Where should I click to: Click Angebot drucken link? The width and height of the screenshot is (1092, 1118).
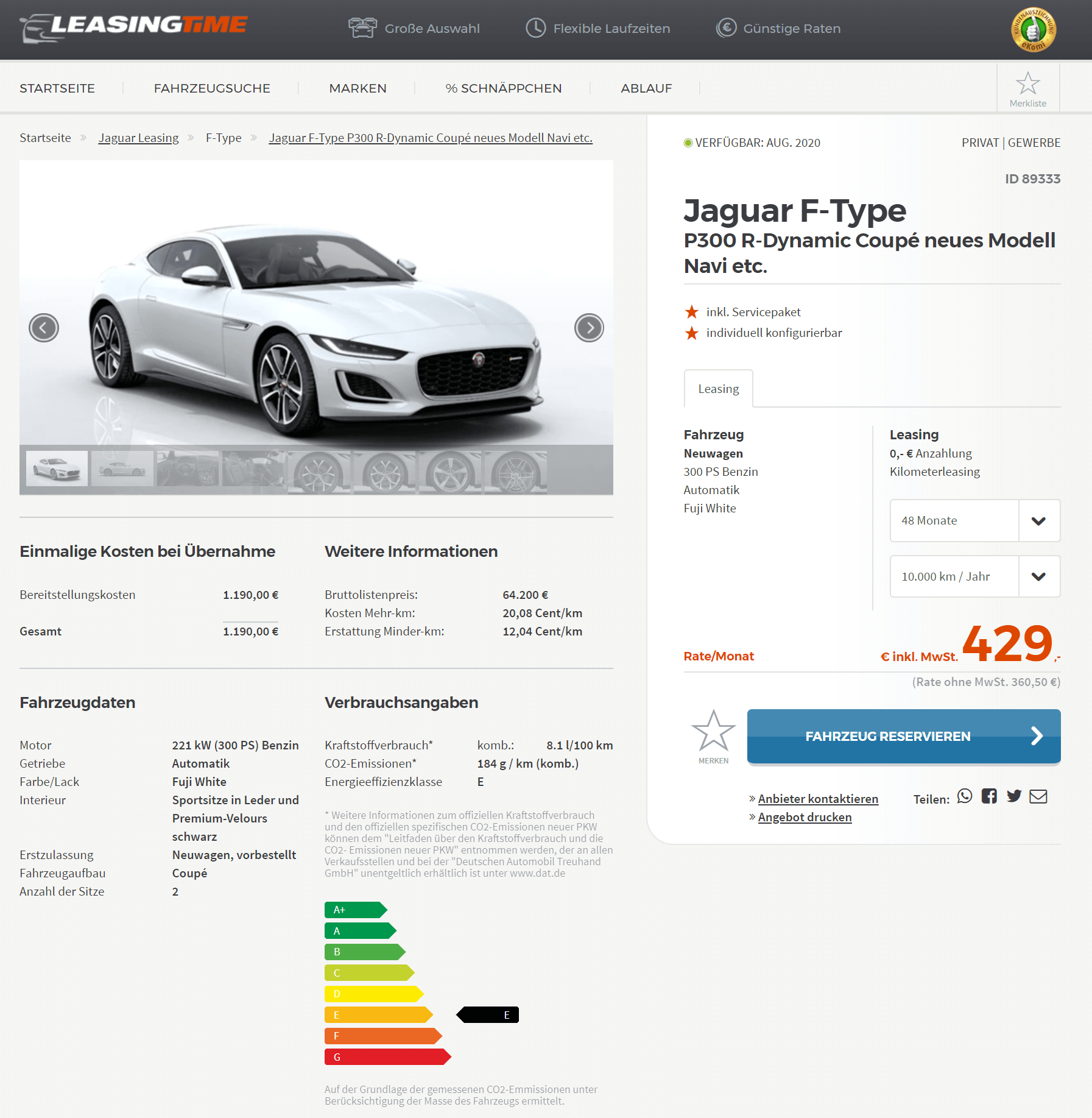point(805,817)
